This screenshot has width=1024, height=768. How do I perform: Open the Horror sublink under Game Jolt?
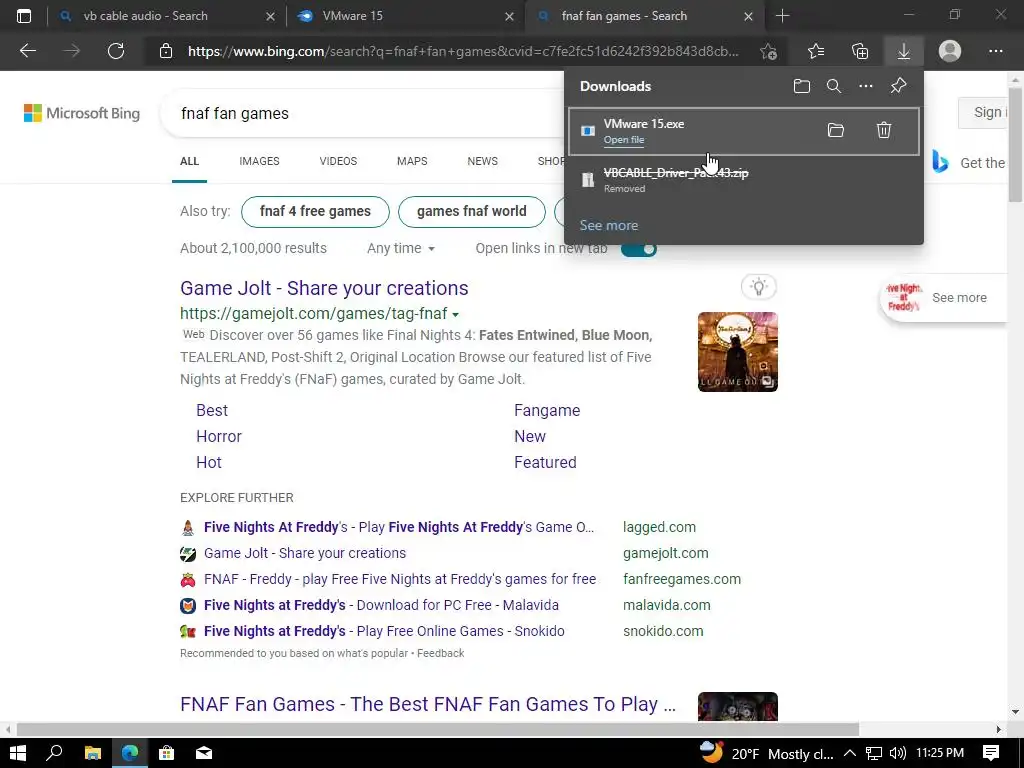point(219,437)
